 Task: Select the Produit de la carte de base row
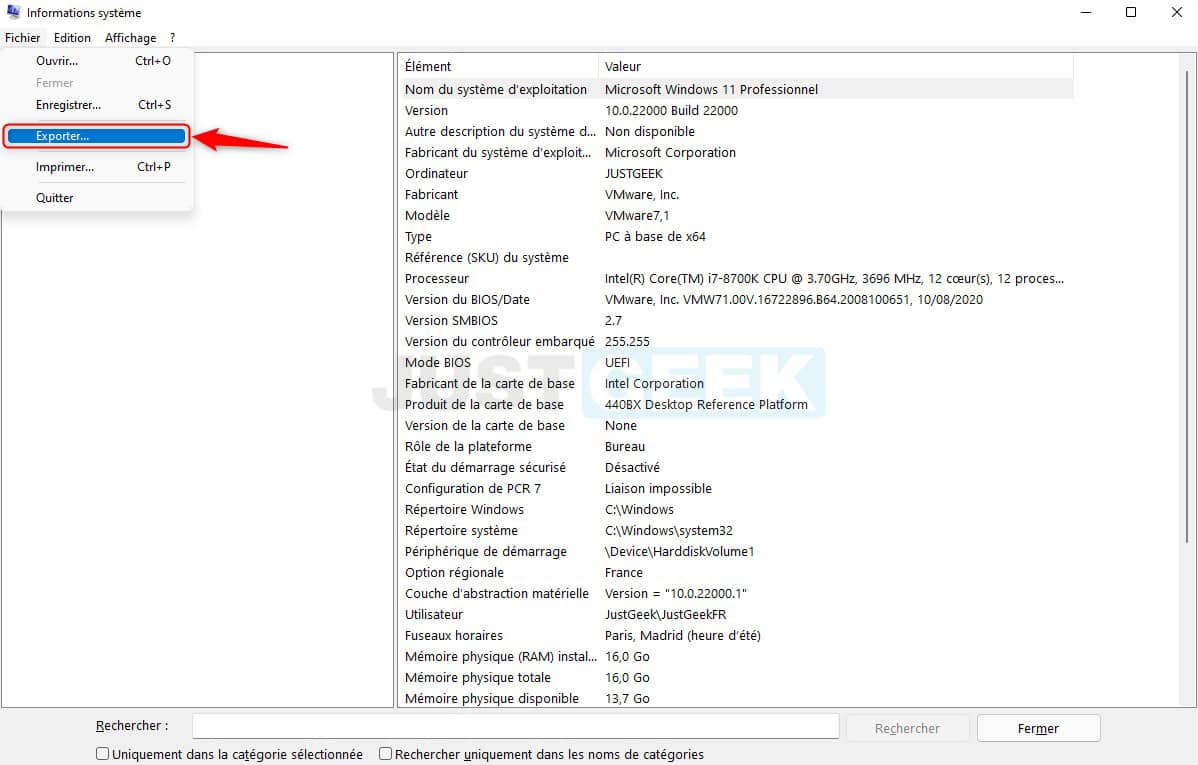[x=736, y=405]
